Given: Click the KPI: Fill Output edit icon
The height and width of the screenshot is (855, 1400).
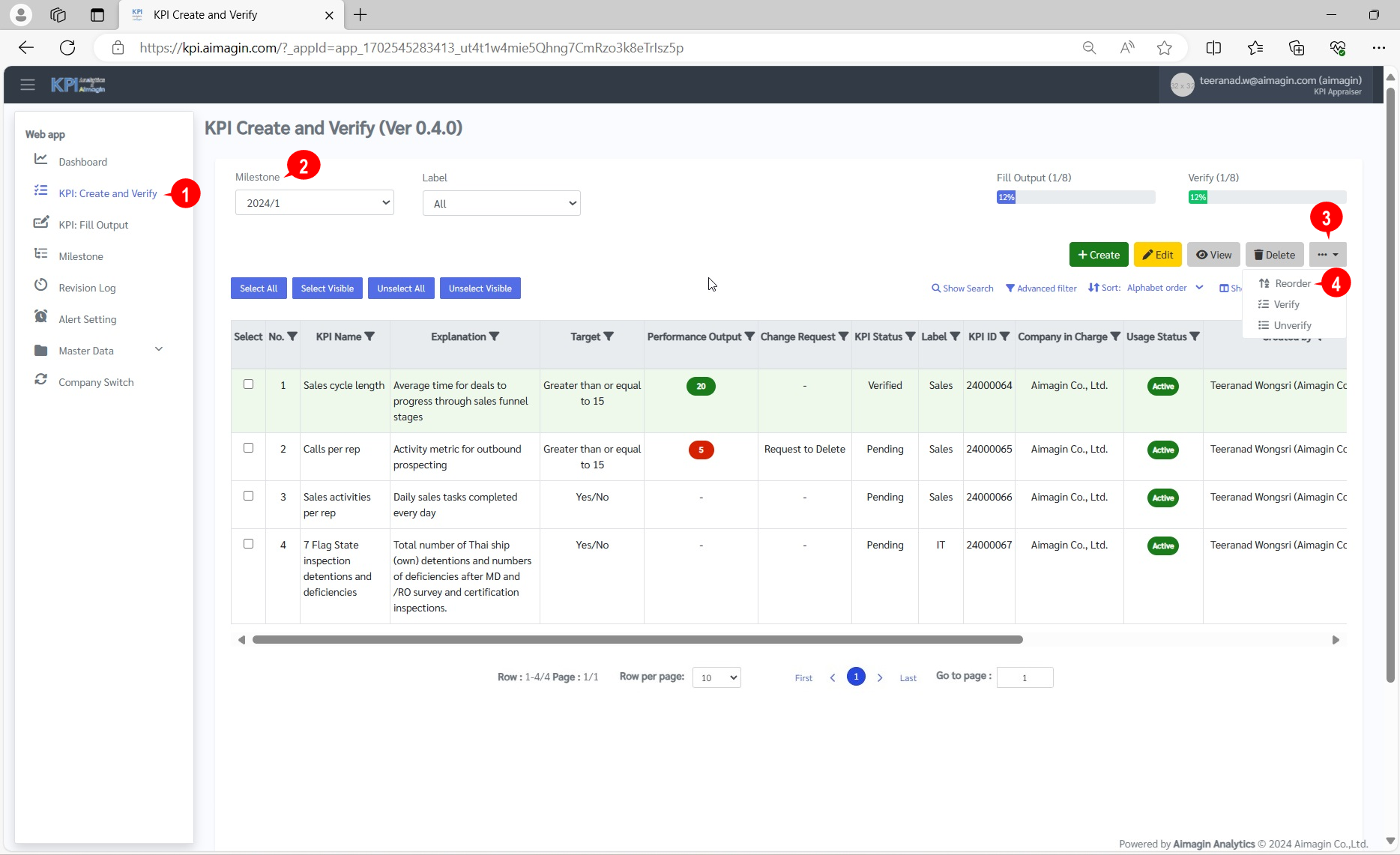Looking at the screenshot, I should tap(41, 223).
